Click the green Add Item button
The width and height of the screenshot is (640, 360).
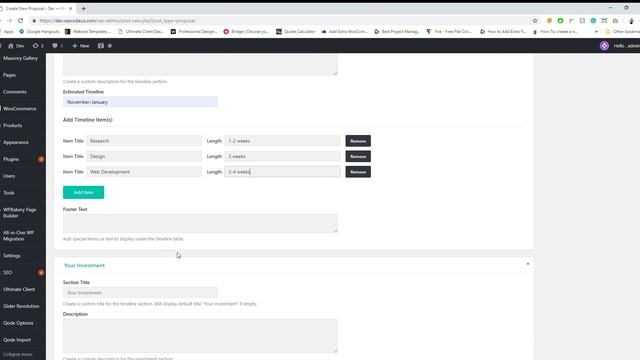pos(83,192)
